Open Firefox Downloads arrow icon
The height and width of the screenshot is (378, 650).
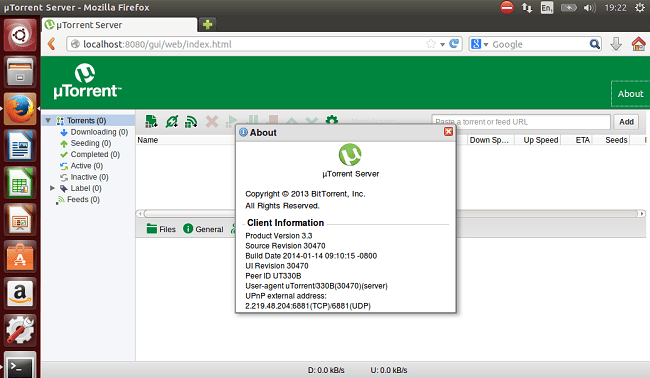(616, 44)
